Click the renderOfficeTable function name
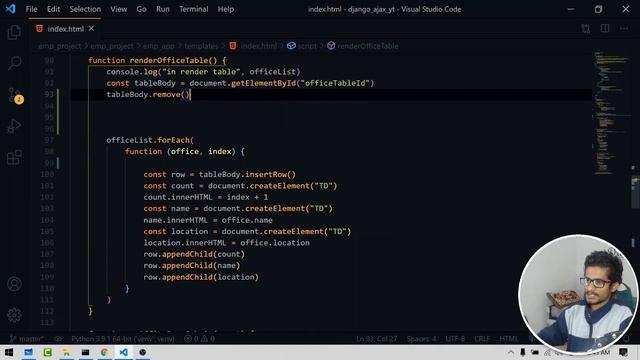The width and height of the screenshot is (640, 360). tap(169, 60)
